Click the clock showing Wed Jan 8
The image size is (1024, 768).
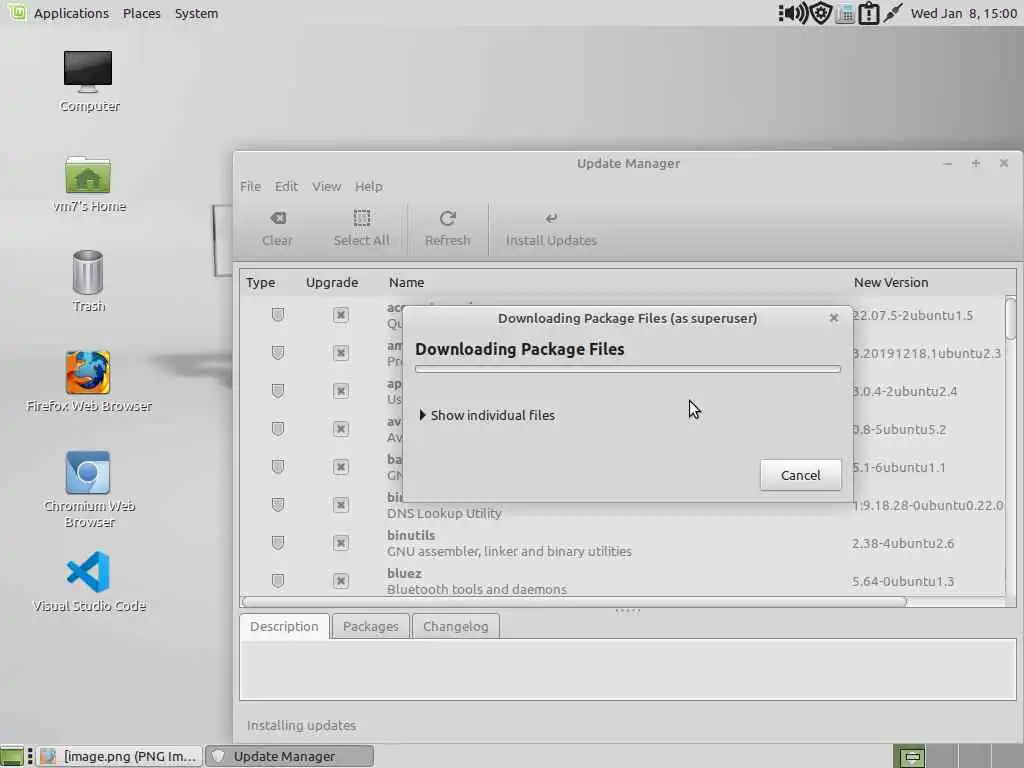[x=964, y=13]
